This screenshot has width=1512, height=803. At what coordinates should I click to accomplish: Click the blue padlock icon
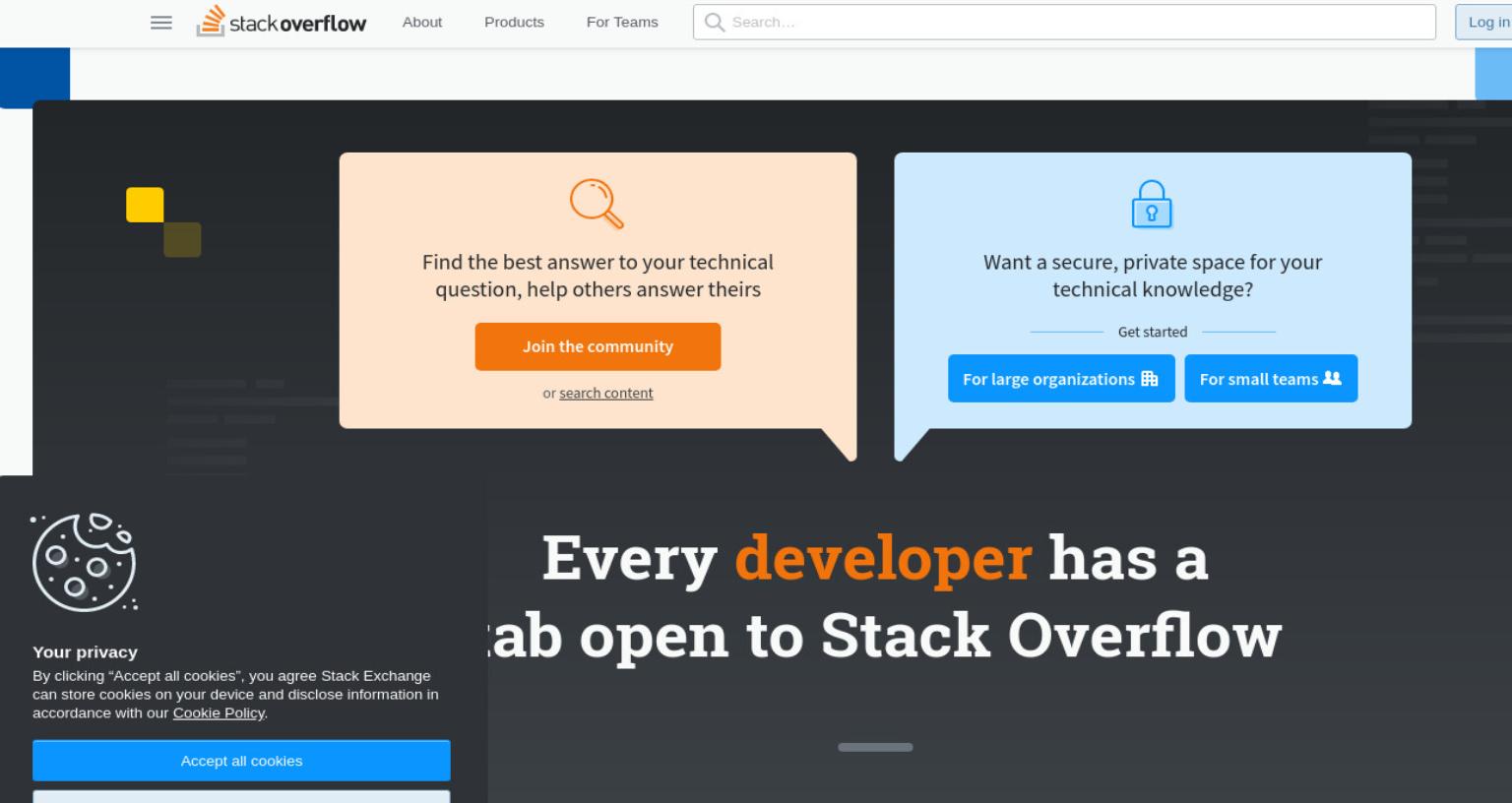[x=1152, y=204]
